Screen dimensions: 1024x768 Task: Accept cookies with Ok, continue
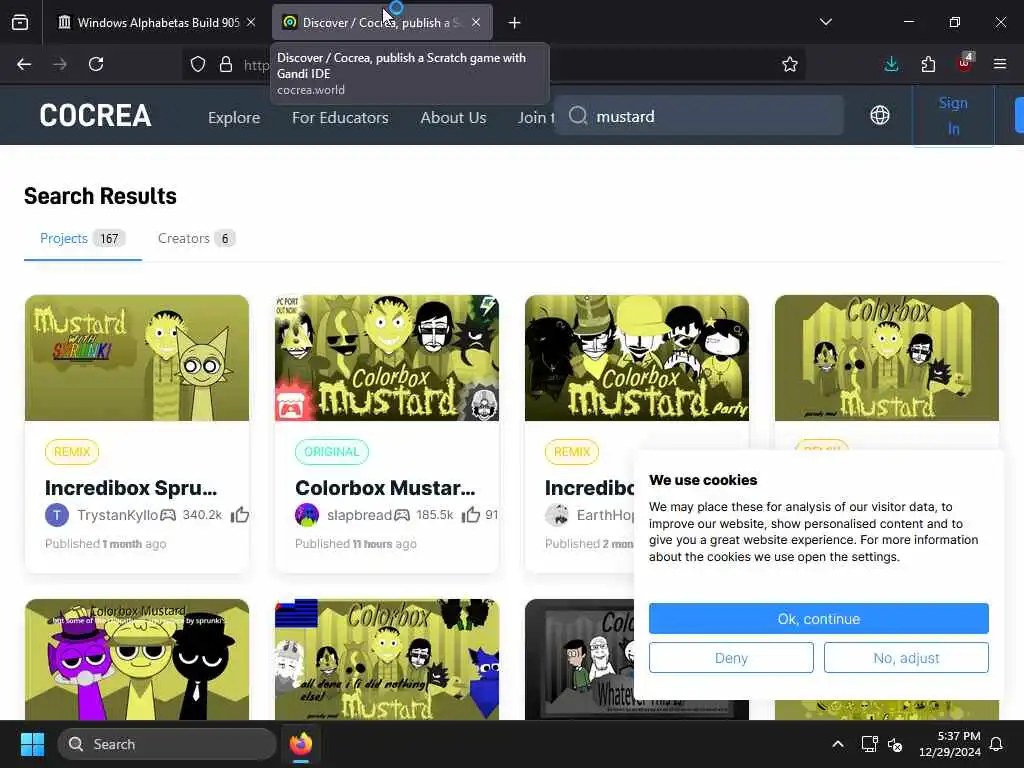tap(819, 618)
